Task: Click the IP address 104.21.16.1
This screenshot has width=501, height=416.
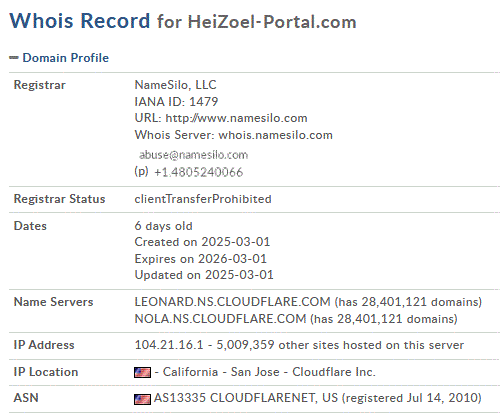Action: click(x=169, y=345)
